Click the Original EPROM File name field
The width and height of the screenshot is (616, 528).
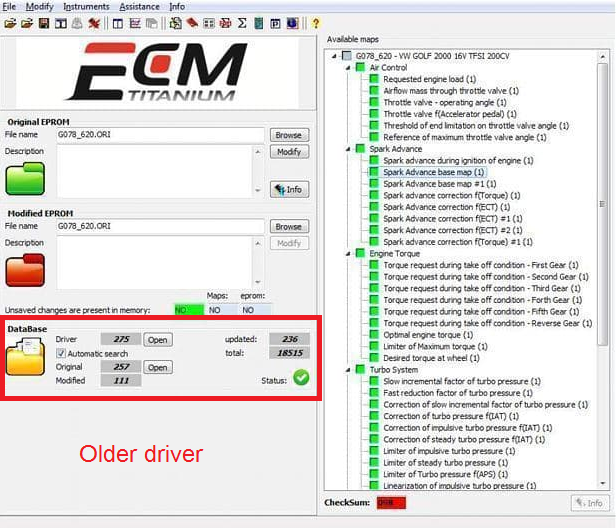click(x=160, y=135)
